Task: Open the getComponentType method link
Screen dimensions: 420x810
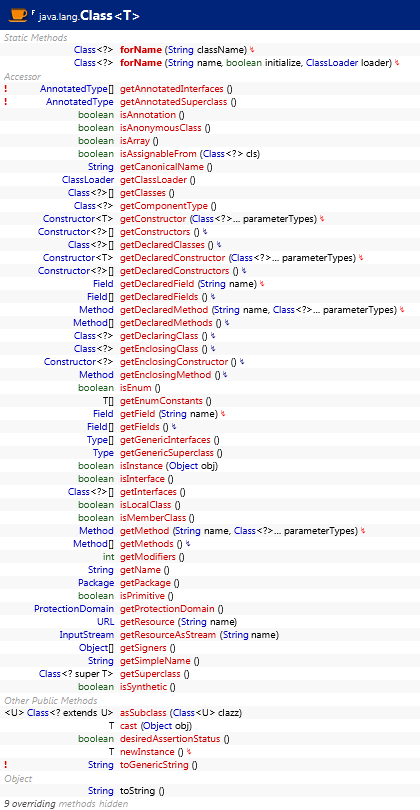Action: click(x=164, y=206)
